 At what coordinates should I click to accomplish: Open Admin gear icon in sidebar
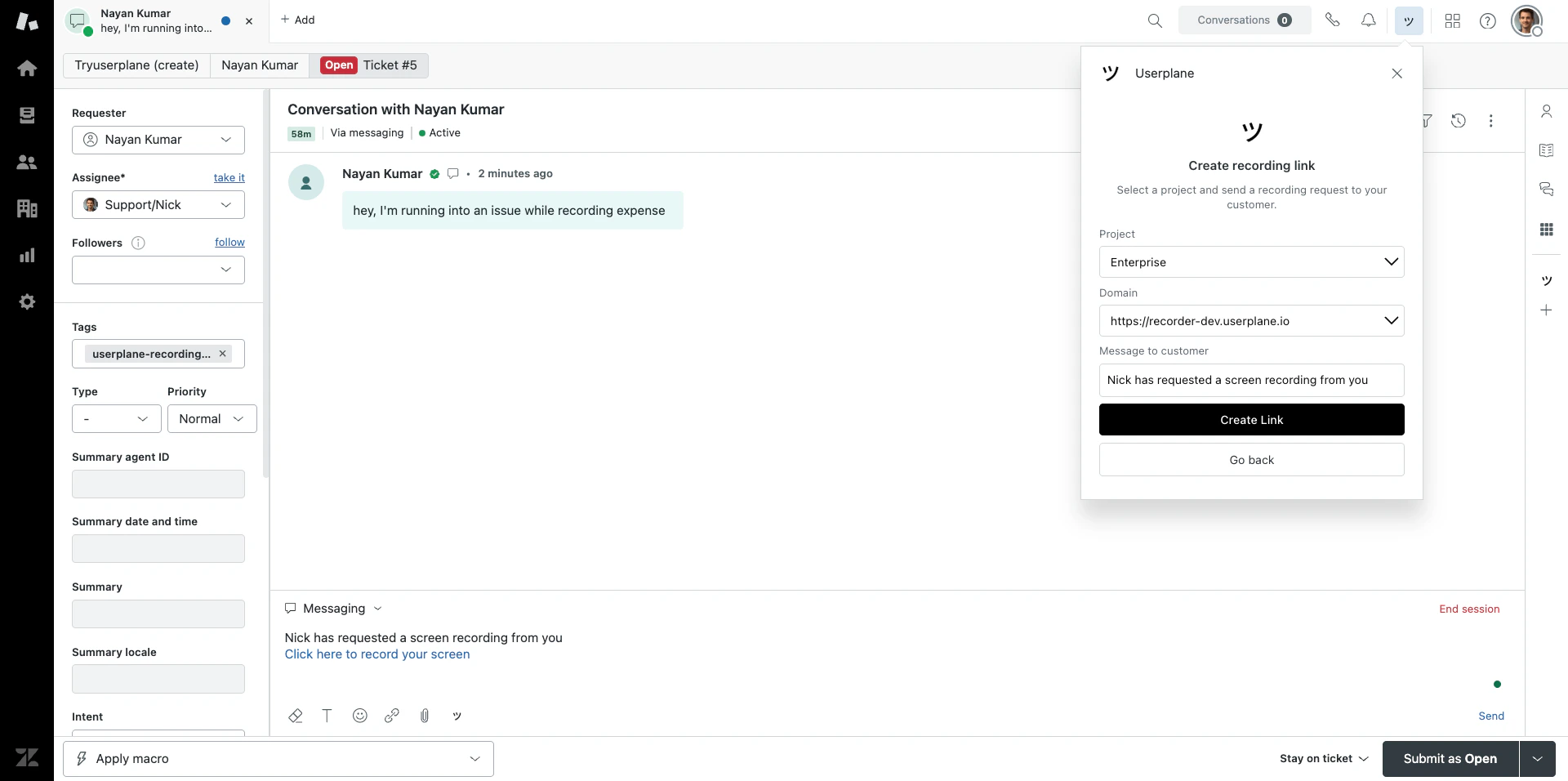27,301
